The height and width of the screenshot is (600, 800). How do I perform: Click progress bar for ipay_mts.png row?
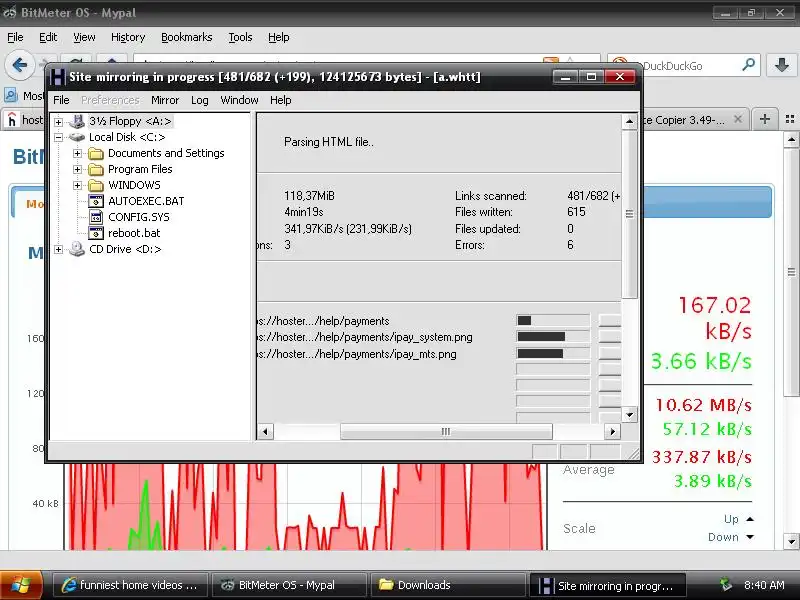click(x=553, y=354)
